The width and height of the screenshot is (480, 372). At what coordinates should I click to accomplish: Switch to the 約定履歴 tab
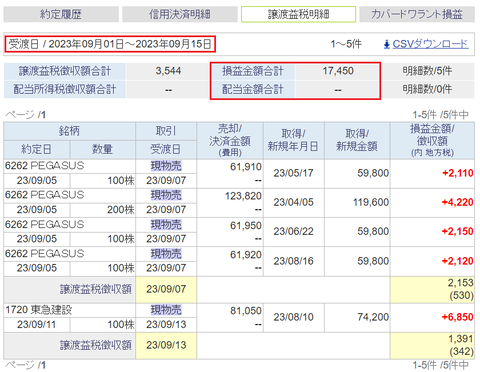[61, 14]
